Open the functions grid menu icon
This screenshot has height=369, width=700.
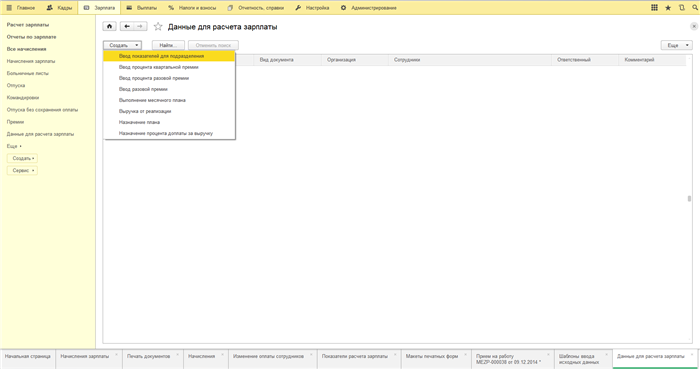(654, 8)
